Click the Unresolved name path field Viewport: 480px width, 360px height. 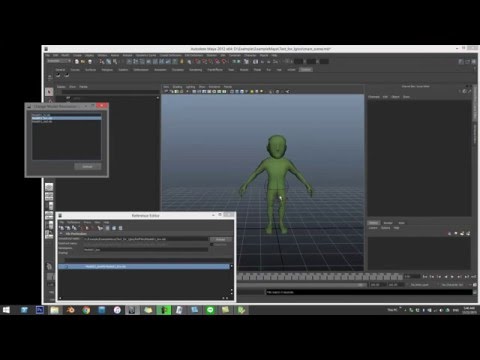[x=146, y=239]
